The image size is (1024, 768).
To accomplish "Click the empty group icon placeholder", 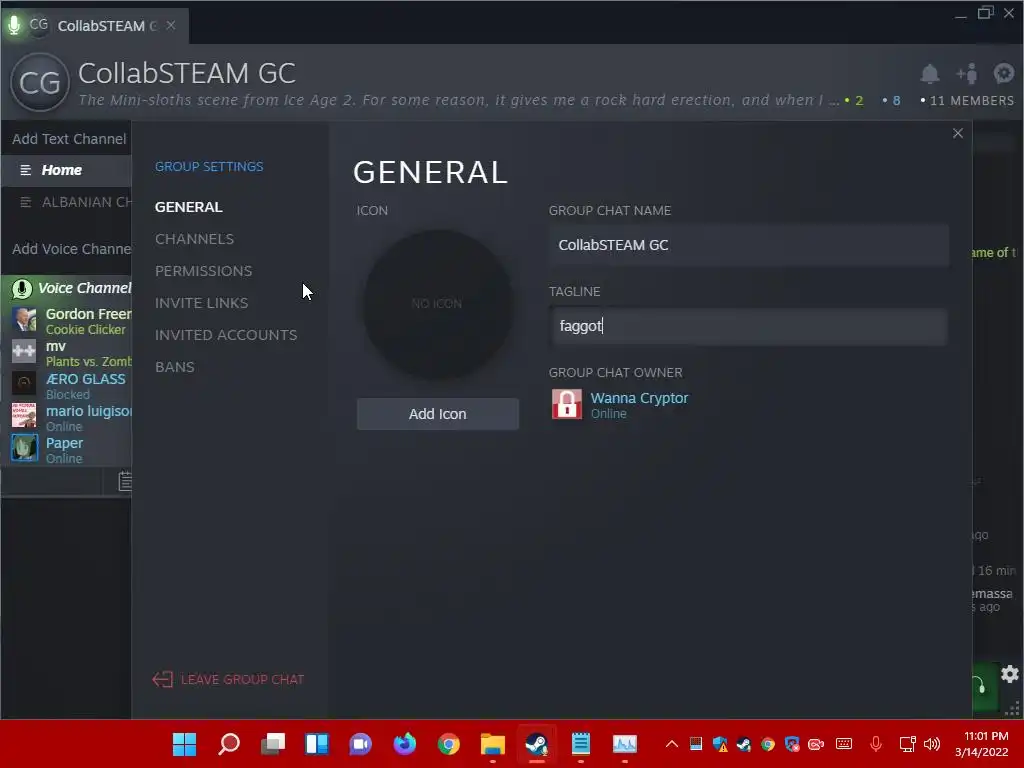I will 437,304.
